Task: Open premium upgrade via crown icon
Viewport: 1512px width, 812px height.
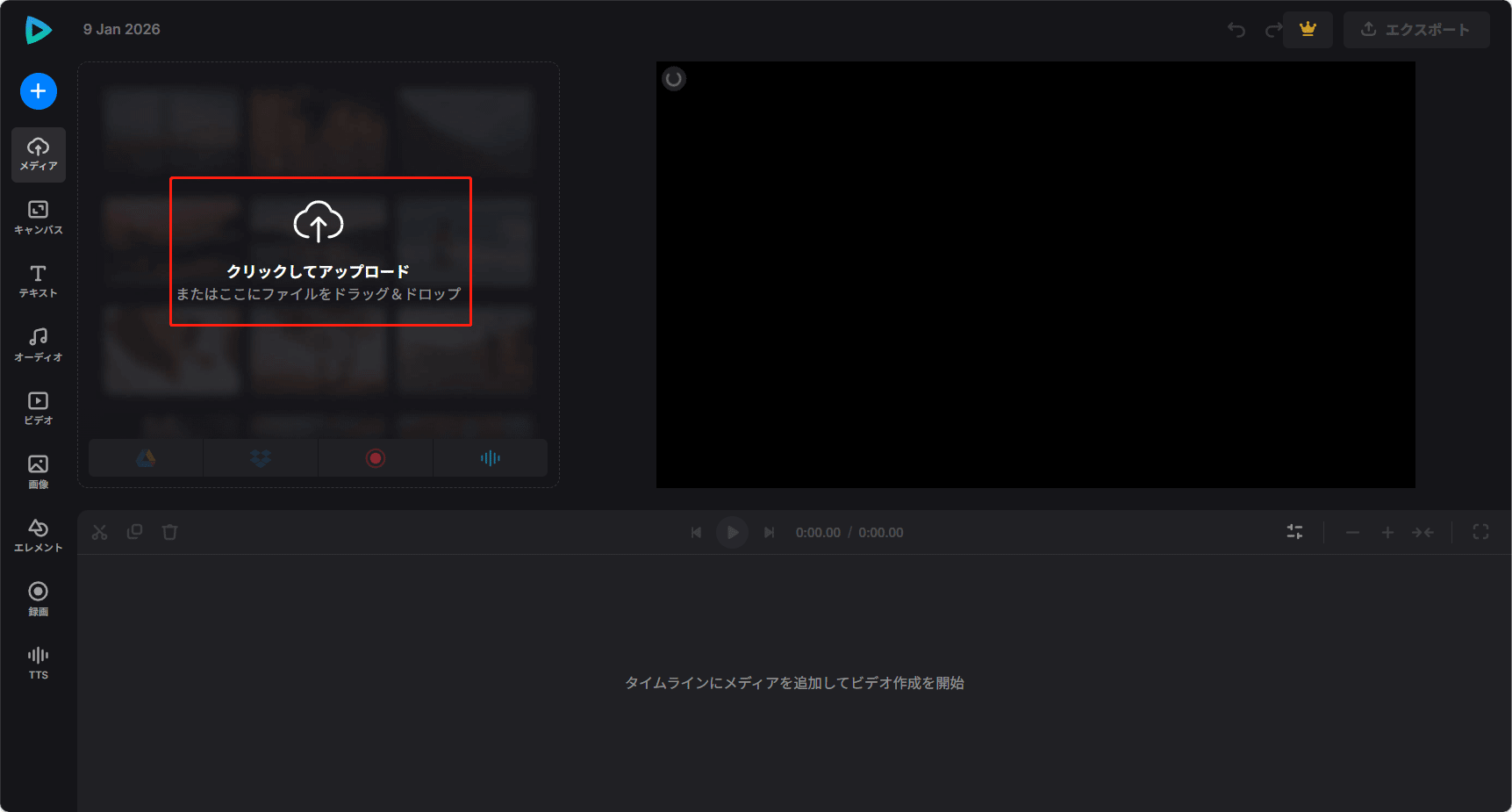Action: (1308, 29)
